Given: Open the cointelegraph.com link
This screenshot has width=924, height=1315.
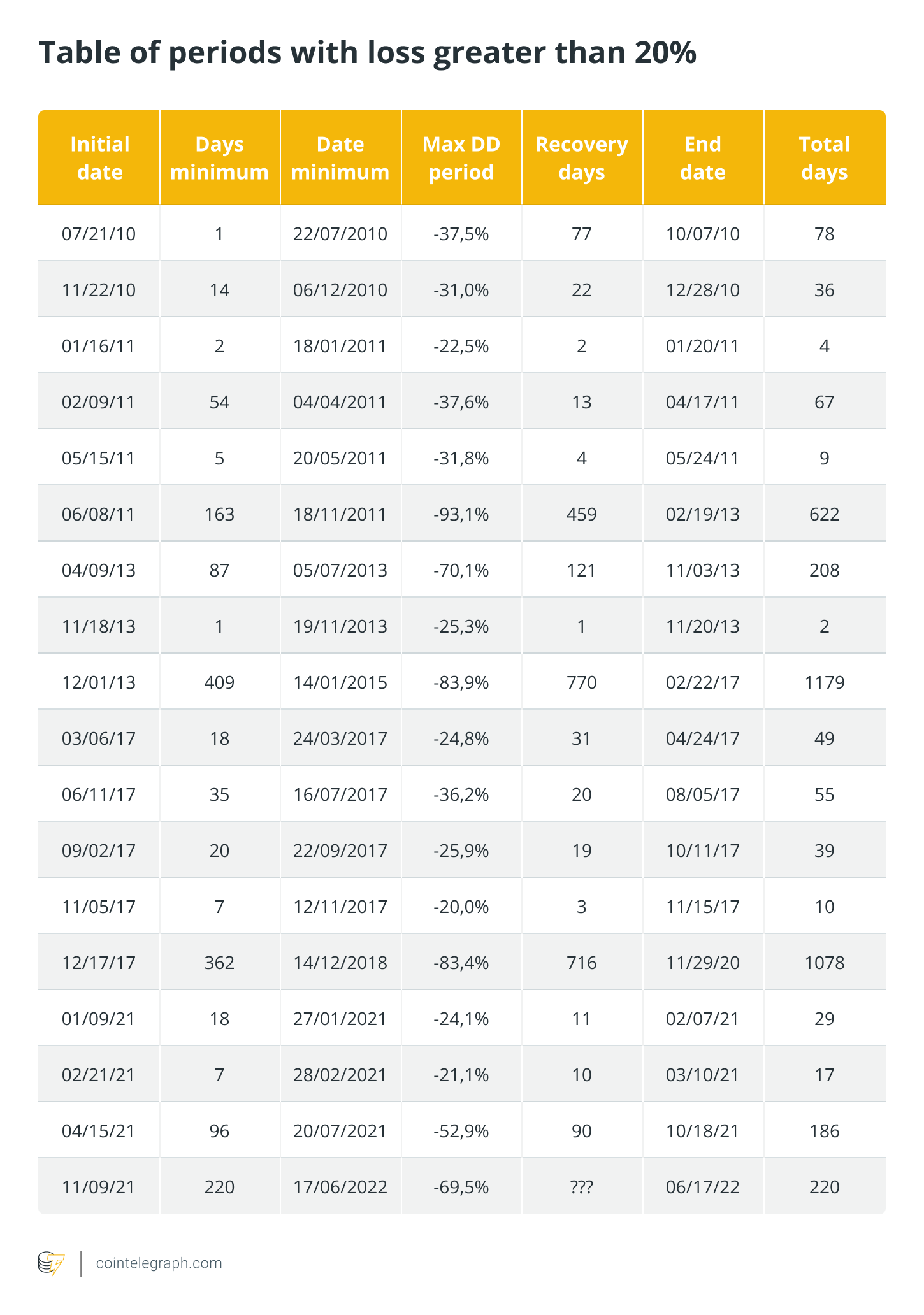Looking at the screenshot, I should 159,1263.
